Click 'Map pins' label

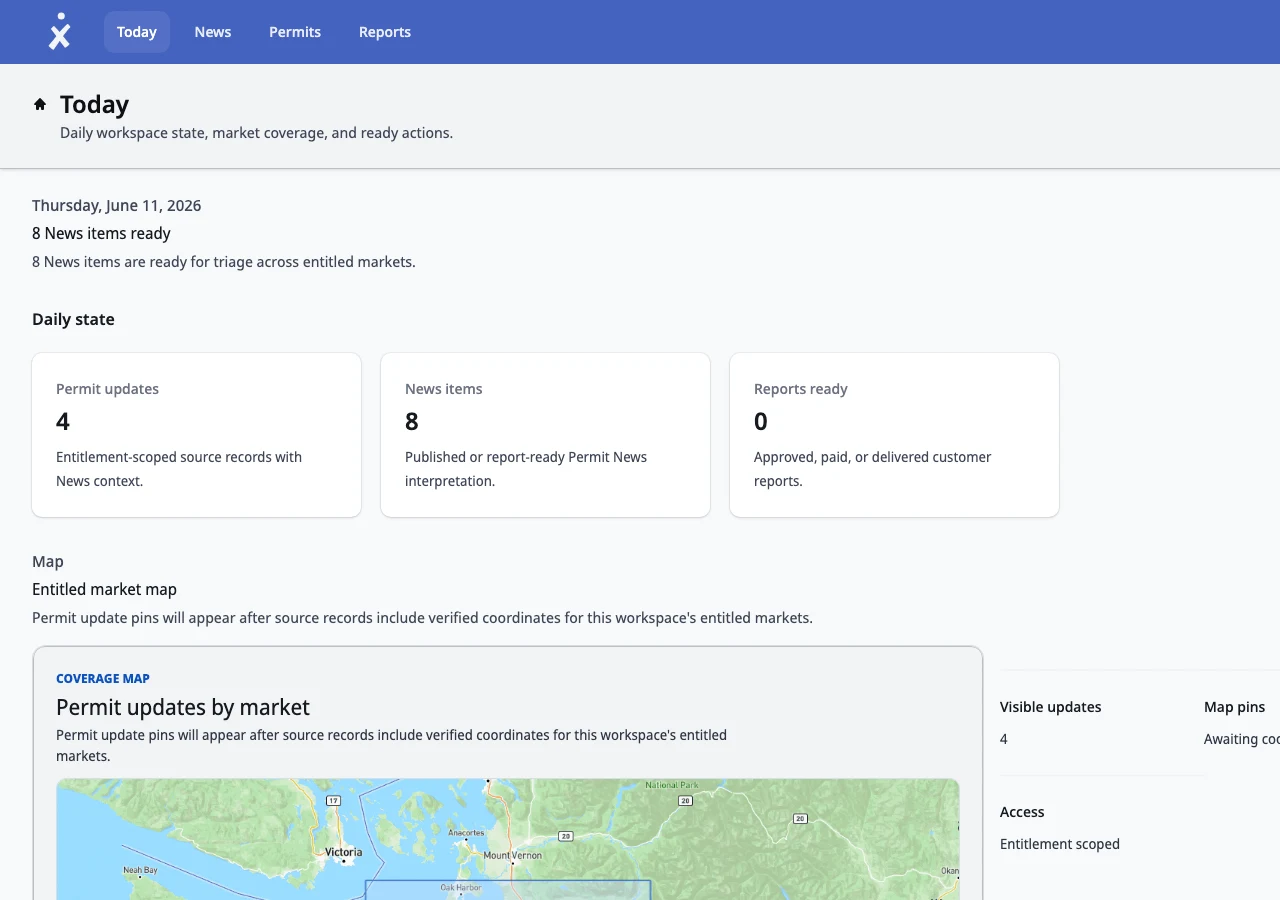click(x=1234, y=707)
